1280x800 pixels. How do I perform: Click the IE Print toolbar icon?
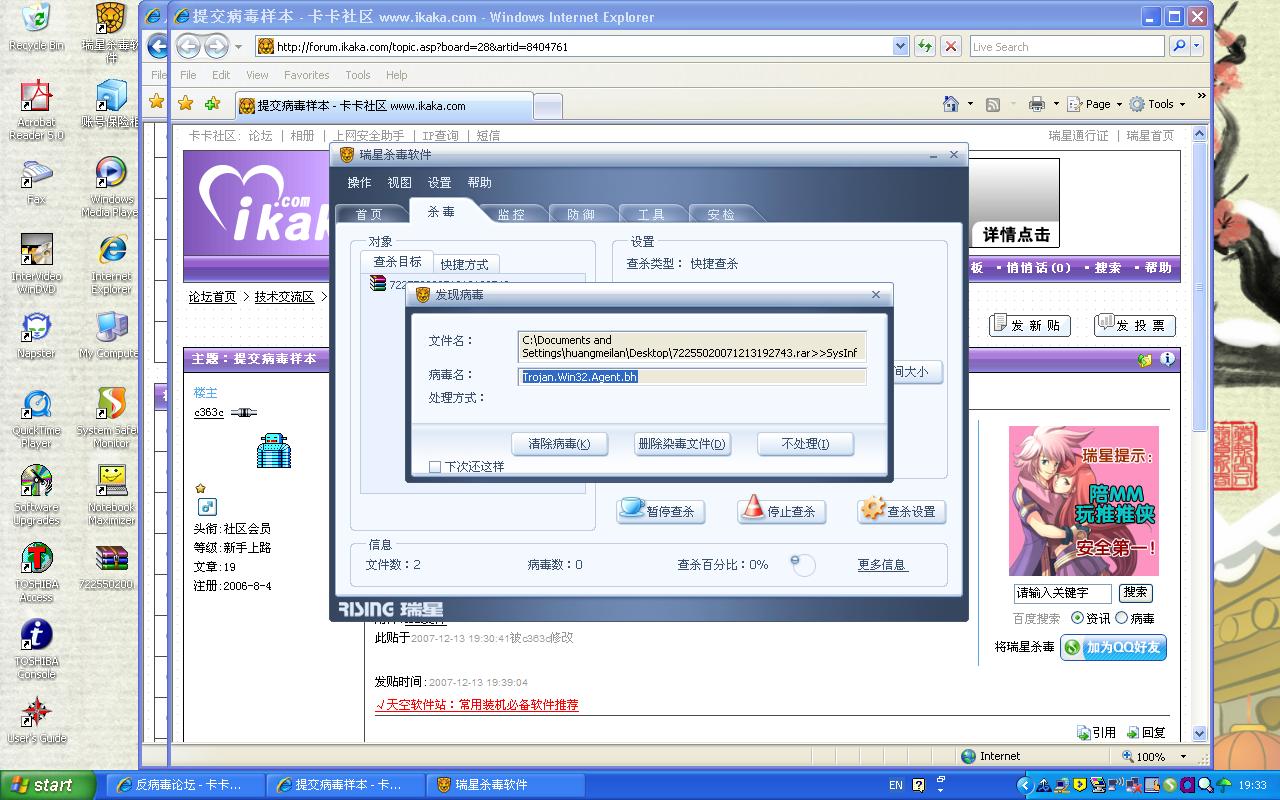coord(1037,104)
